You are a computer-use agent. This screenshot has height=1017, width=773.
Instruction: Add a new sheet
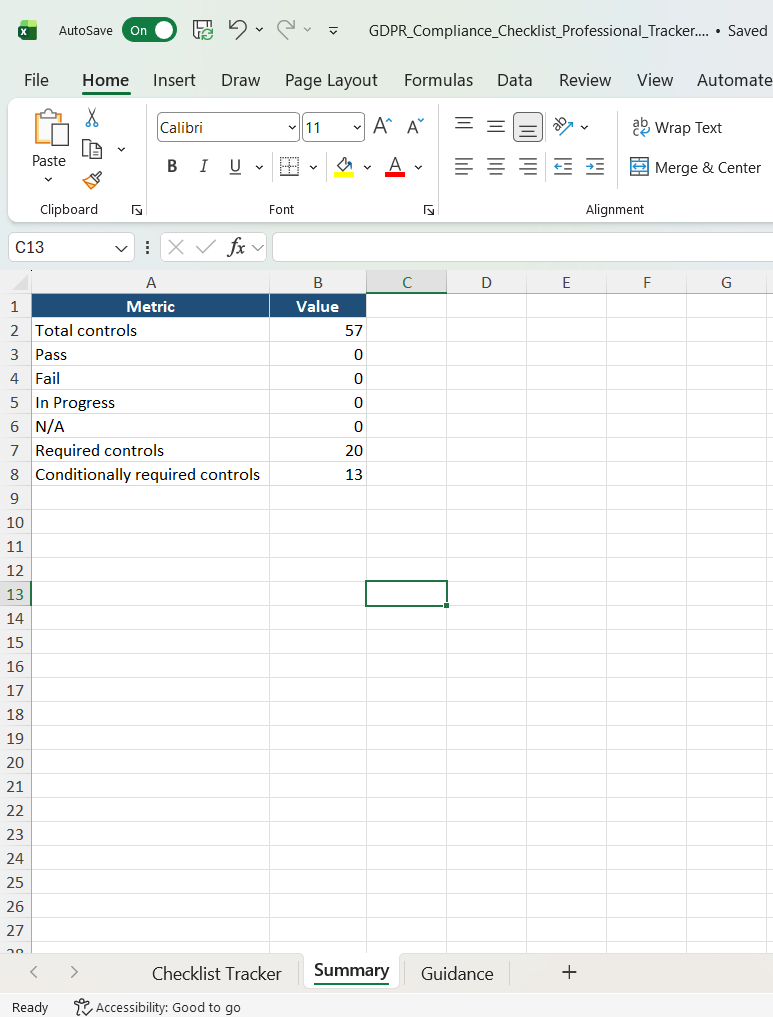569,972
